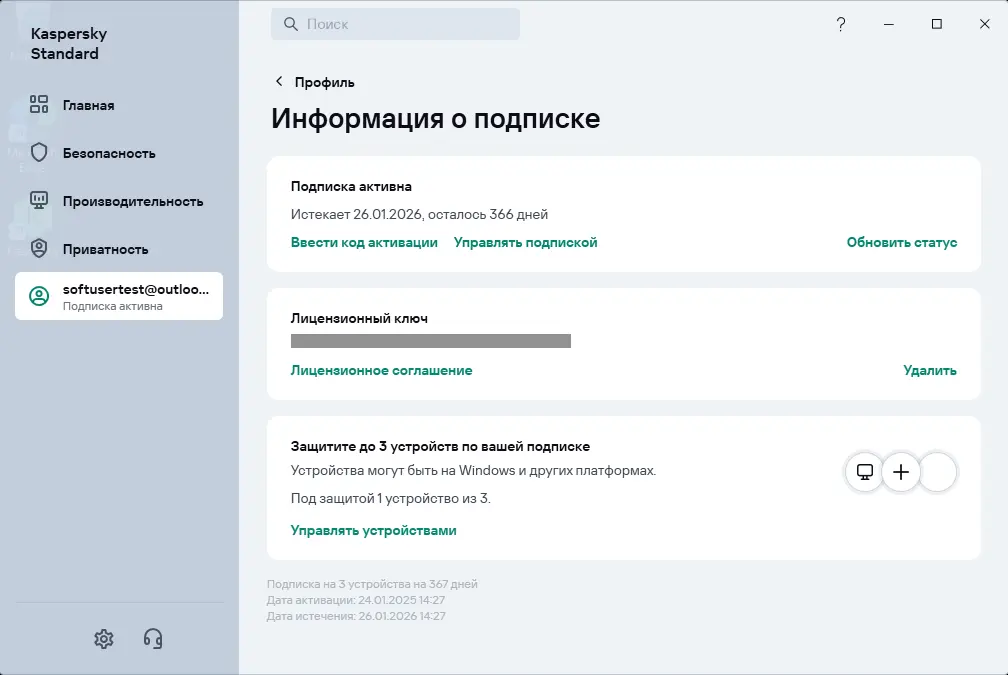The width and height of the screenshot is (1008, 675).
Task: Focus the Поиск search field
Action: pos(395,24)
